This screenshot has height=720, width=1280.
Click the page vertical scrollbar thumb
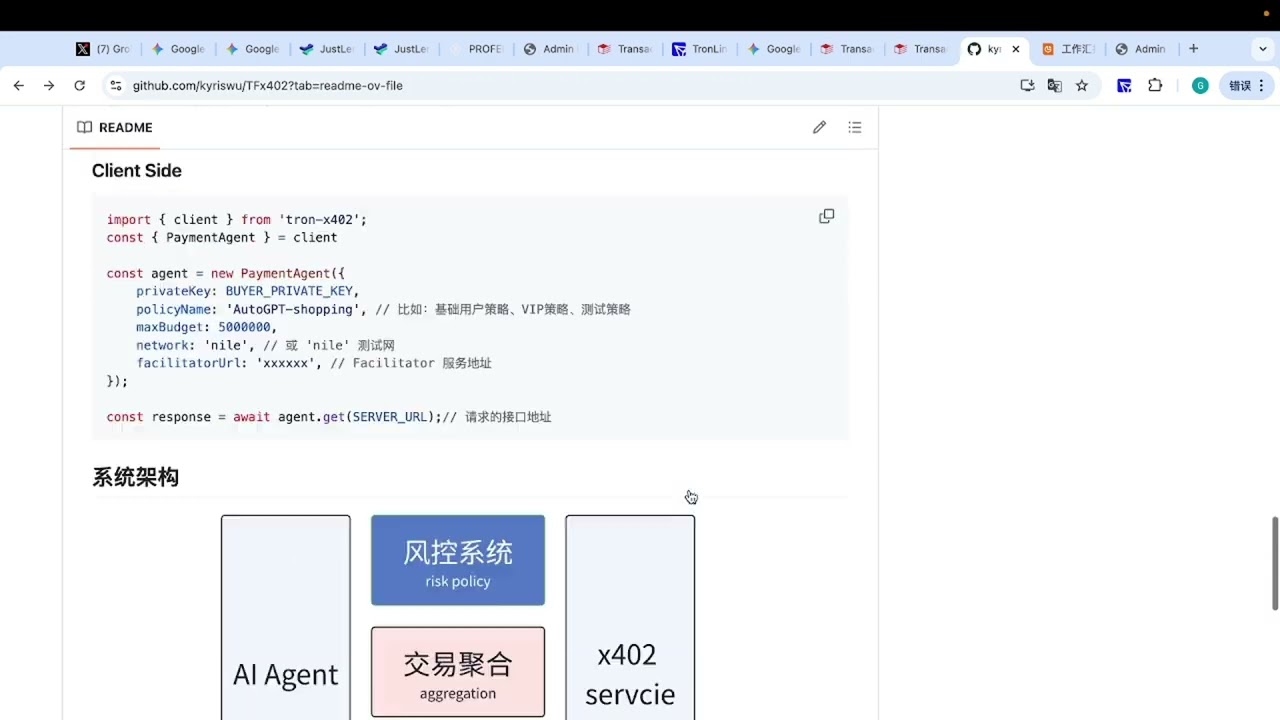[x=1275, y=563]
